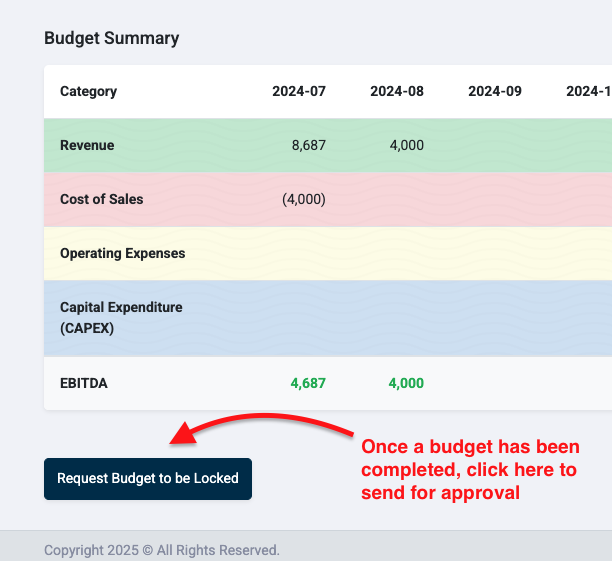
Task: Click empty Operating Expenses cell for 2024-07
Action: click(299, 253)
